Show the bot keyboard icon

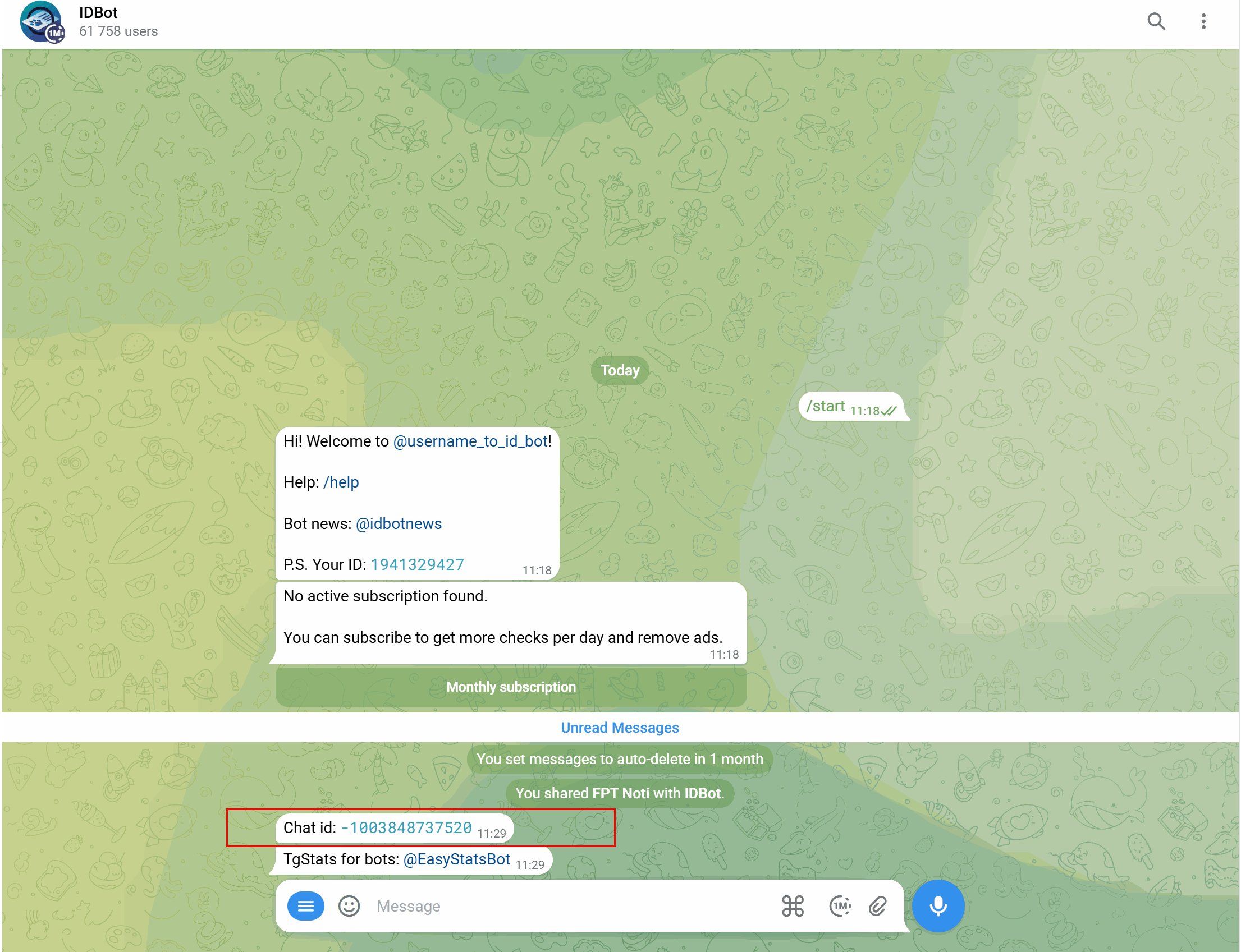793,905
